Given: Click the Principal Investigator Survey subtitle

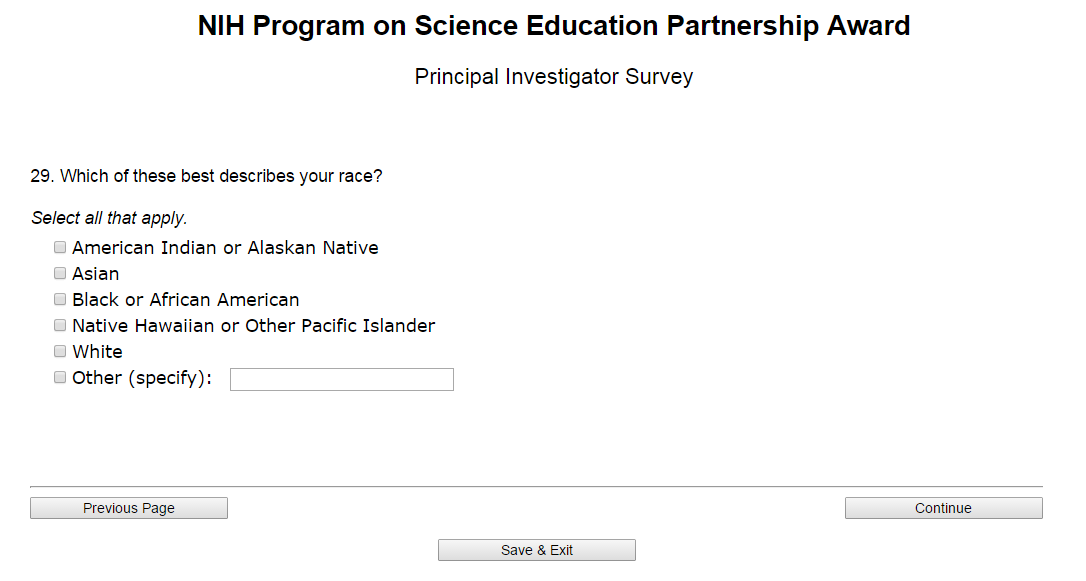Looking at the screenshot, I should click(x=554, y=77).
